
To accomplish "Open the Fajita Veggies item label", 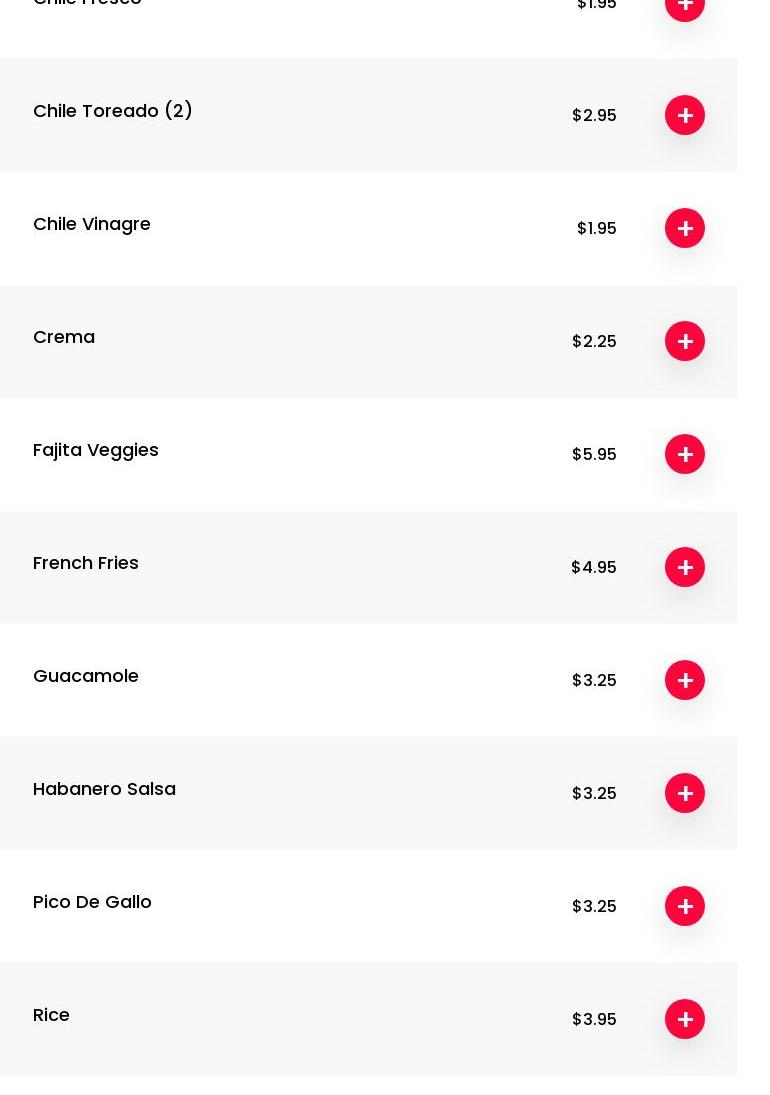I will click(96, 450).
